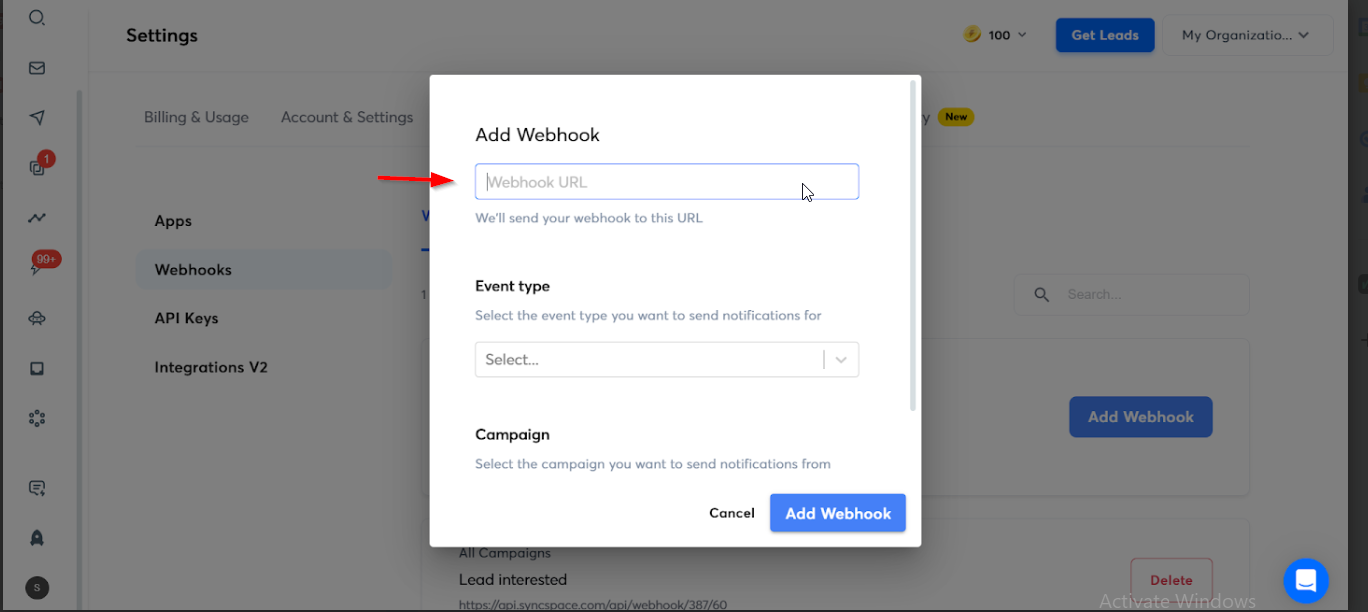Switch to Billing & Usage tab
The image size is (1368, 612).
[x=196, y=117]
